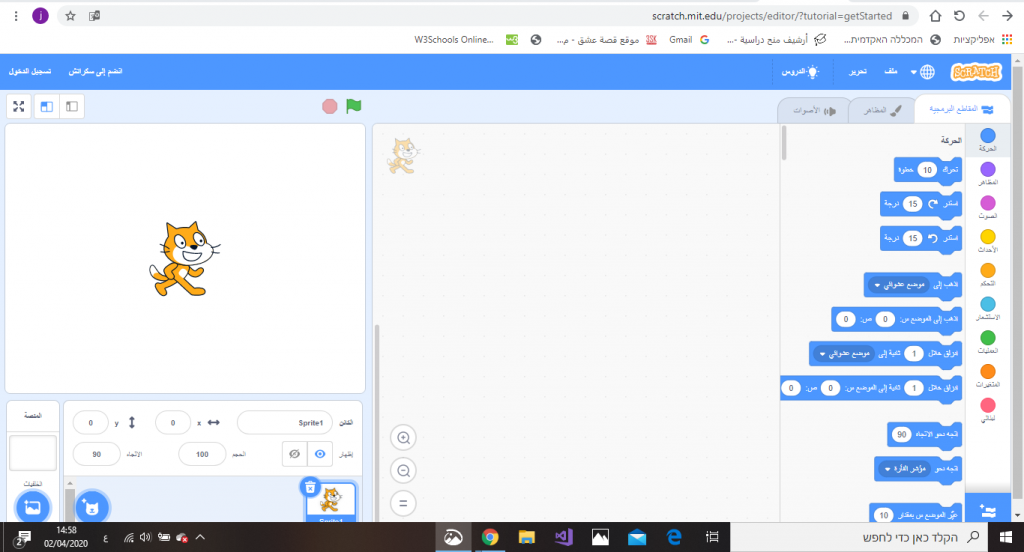Click the turn counterclockwise 15 degrees block
Image resolution: width=1024 pixels, height=552 pixels.
[x=921, y=238]
